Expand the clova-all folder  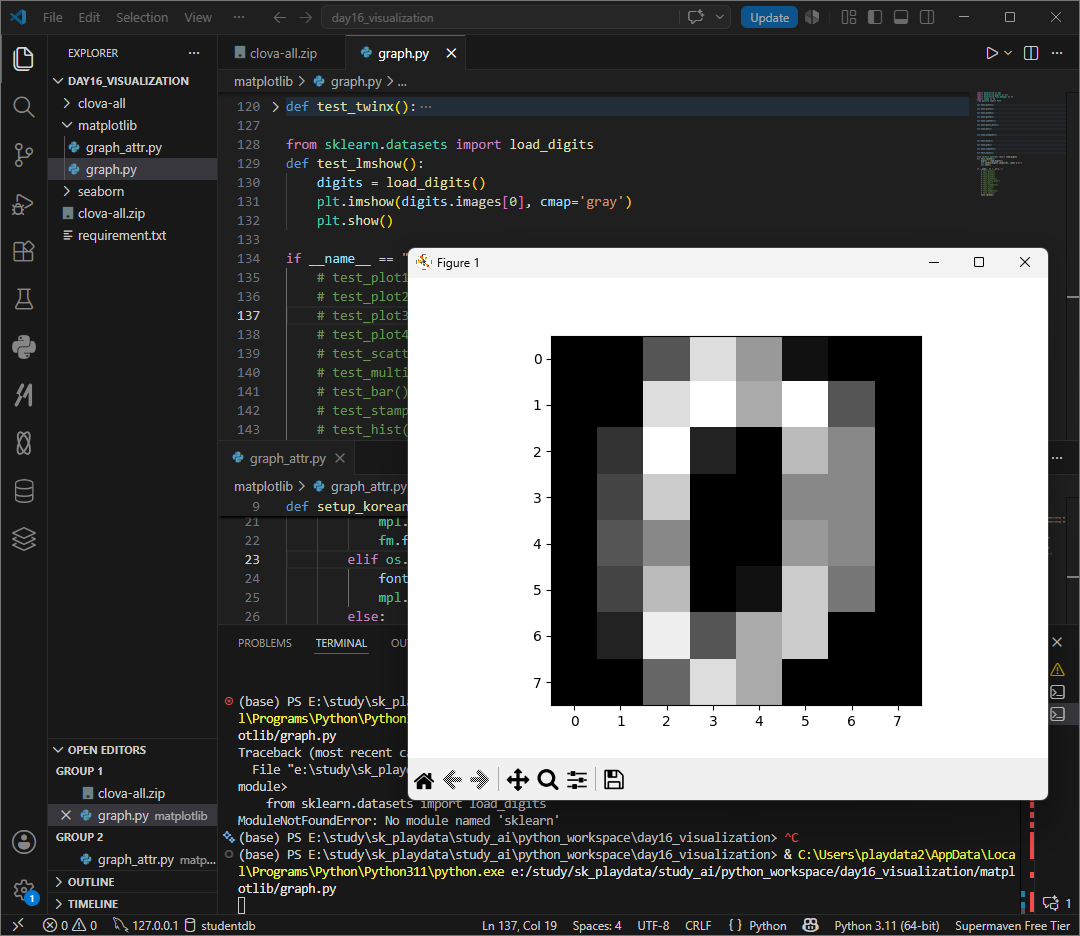pos(67,103)
